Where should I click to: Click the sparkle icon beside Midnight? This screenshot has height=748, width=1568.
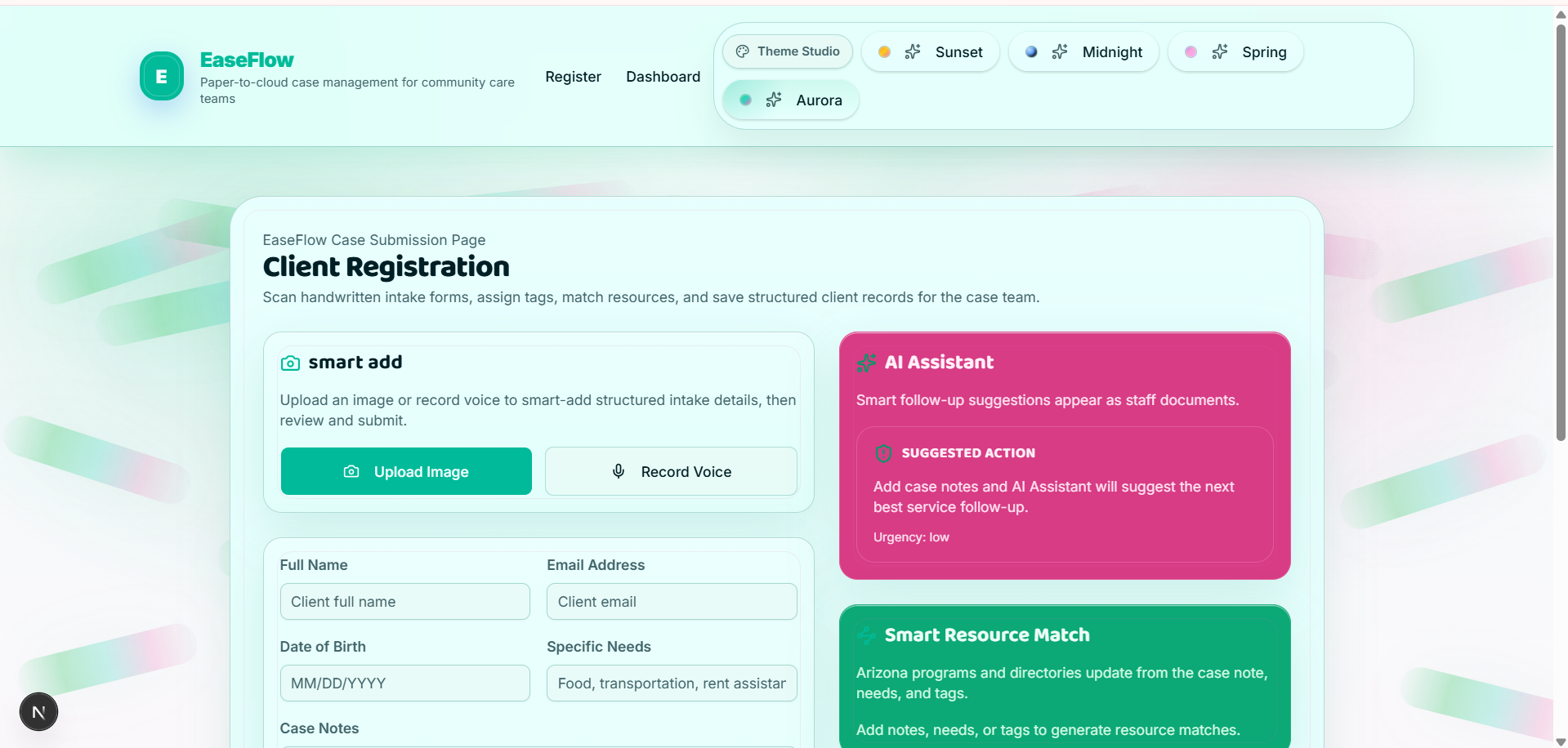tap(1060, 51)
